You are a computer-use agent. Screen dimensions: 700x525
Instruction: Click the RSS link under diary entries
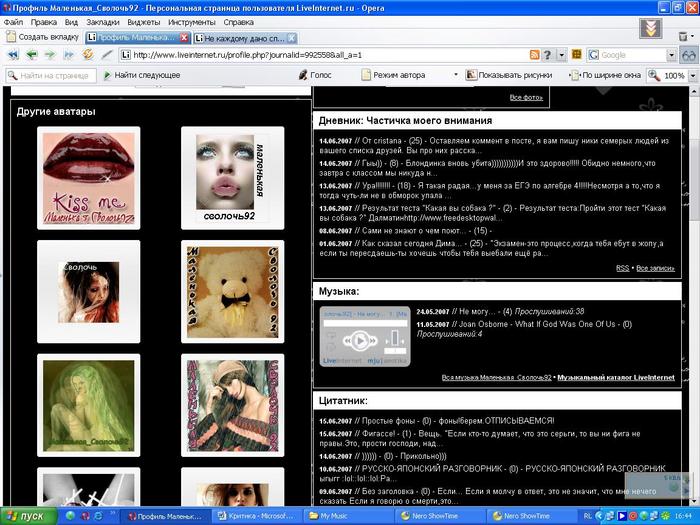(x=622, y=268)
